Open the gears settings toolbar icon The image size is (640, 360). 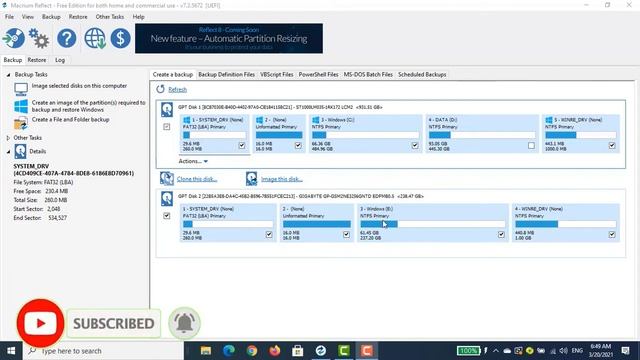click(39, 38)
